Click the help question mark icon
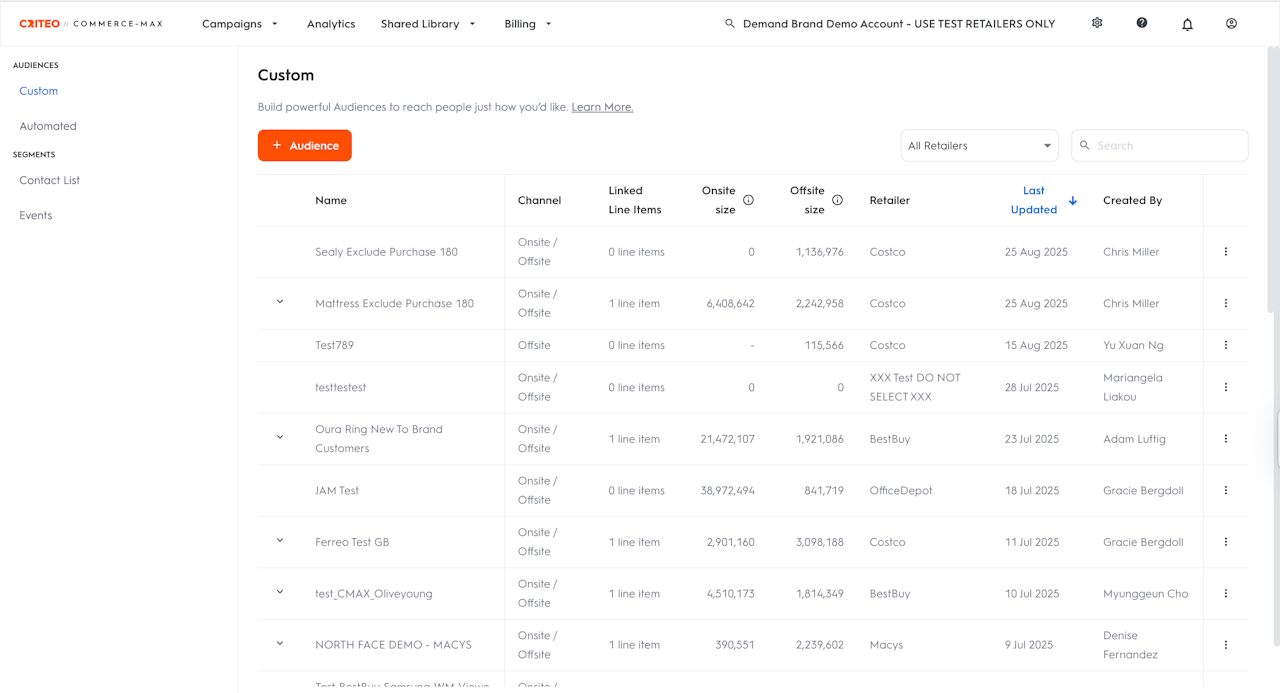Screen dimensions: 1280x693 [1142, 23]
